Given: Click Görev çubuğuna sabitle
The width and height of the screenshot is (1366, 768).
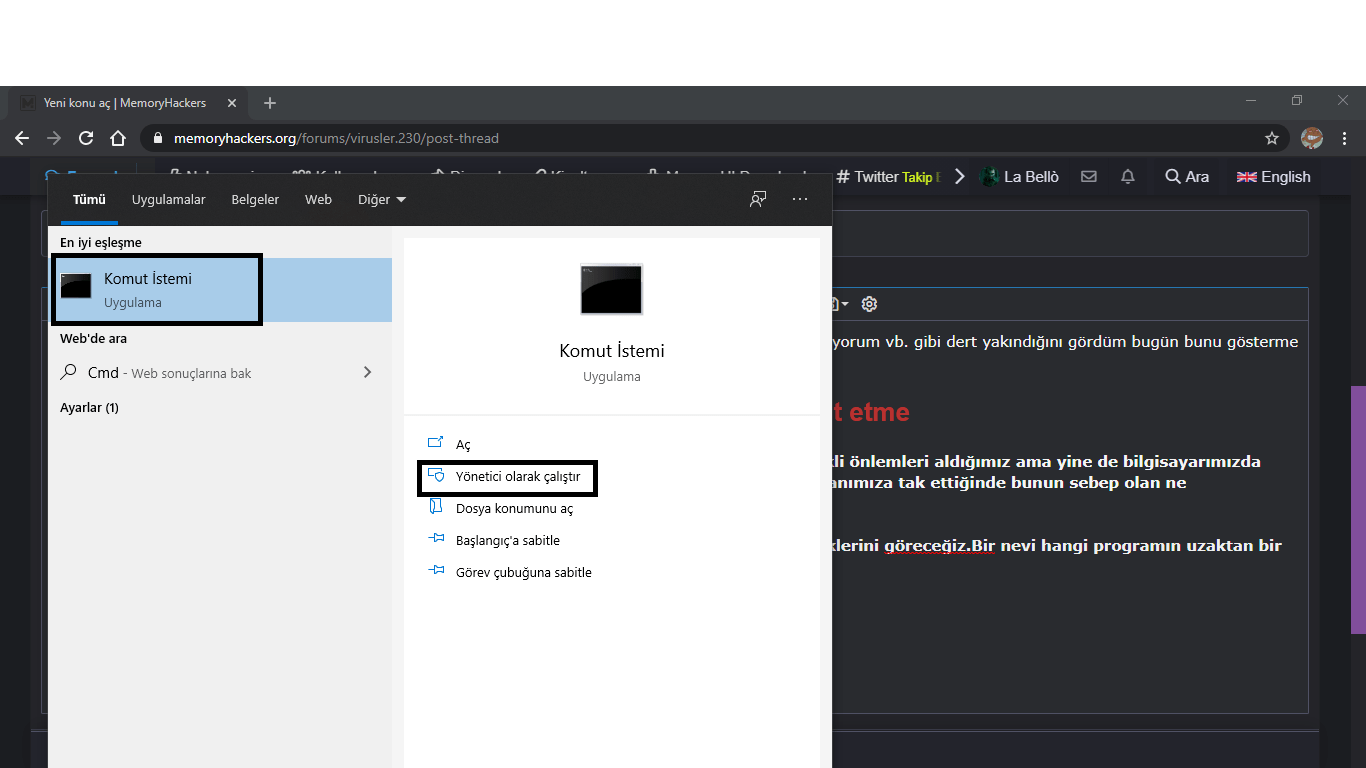Looking at the screenshot, I should pyautogui.click(x=524, y=573).
